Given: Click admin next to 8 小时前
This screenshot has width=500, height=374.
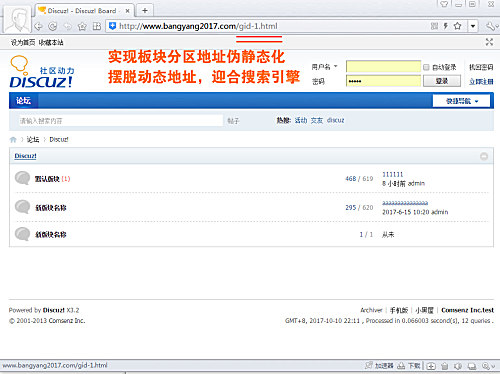Looking at the screenshot, I should coord(416,183).
